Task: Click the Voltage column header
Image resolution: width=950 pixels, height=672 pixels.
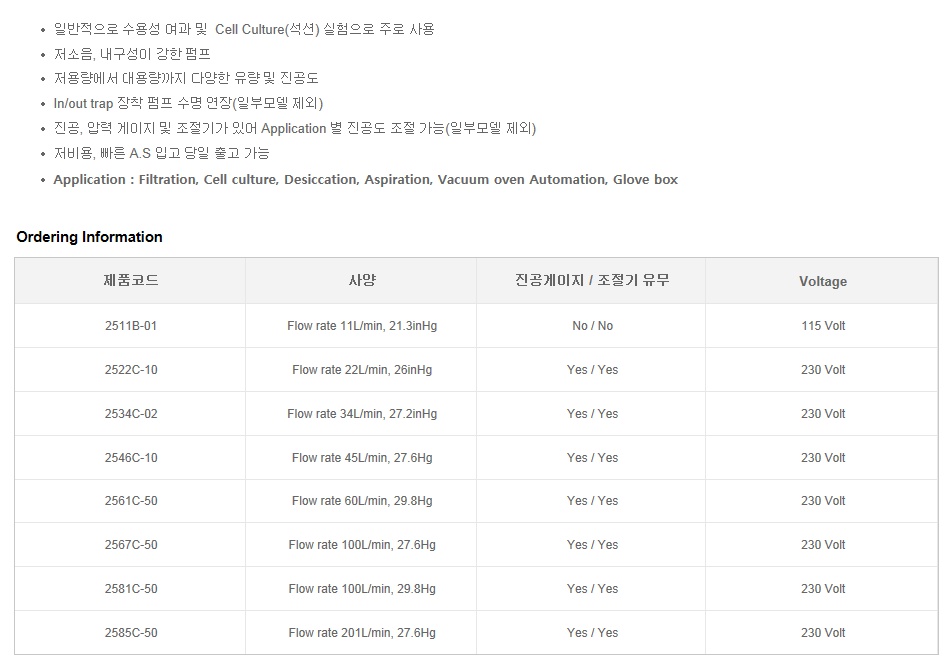Action: (x=823, y=281)
